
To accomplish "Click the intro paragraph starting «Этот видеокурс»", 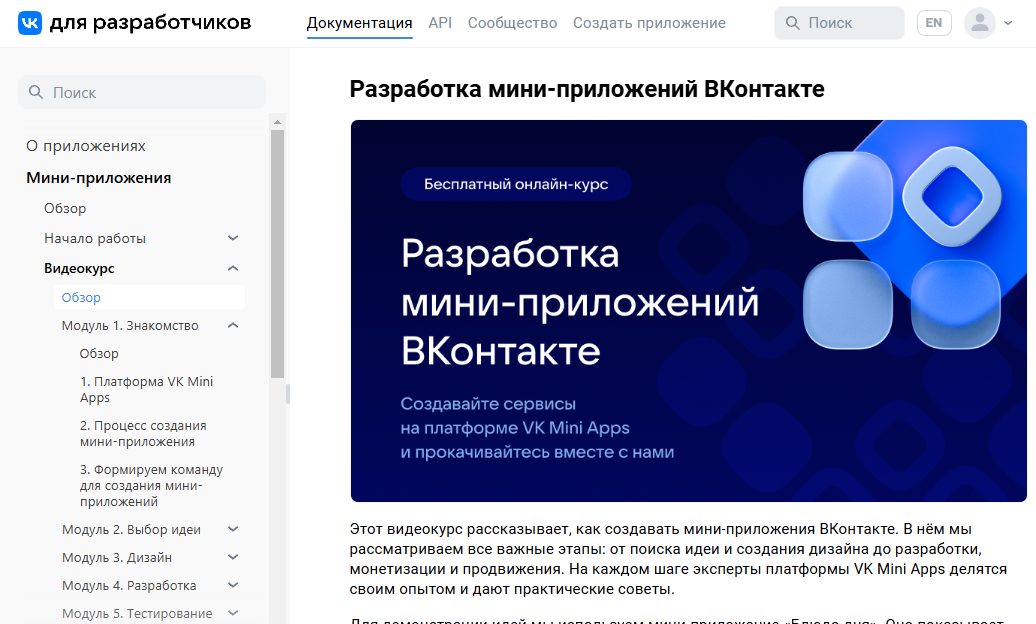I will coord(679,559).
